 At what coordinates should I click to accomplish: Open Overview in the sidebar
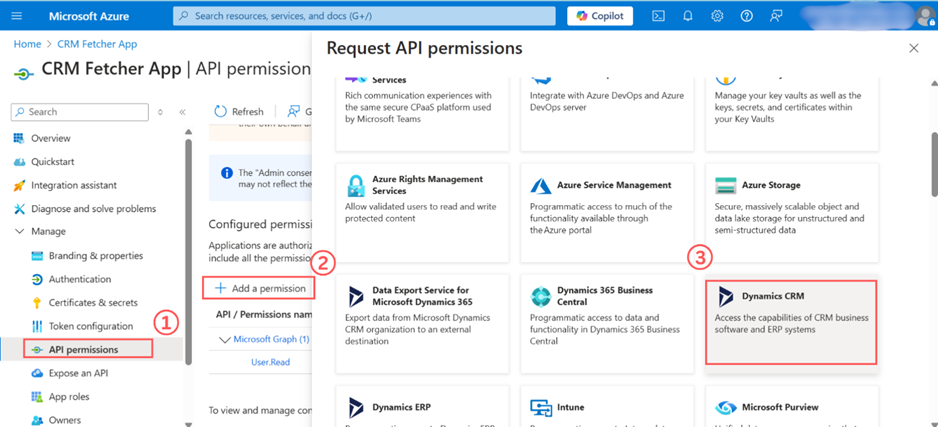(51, 138)
